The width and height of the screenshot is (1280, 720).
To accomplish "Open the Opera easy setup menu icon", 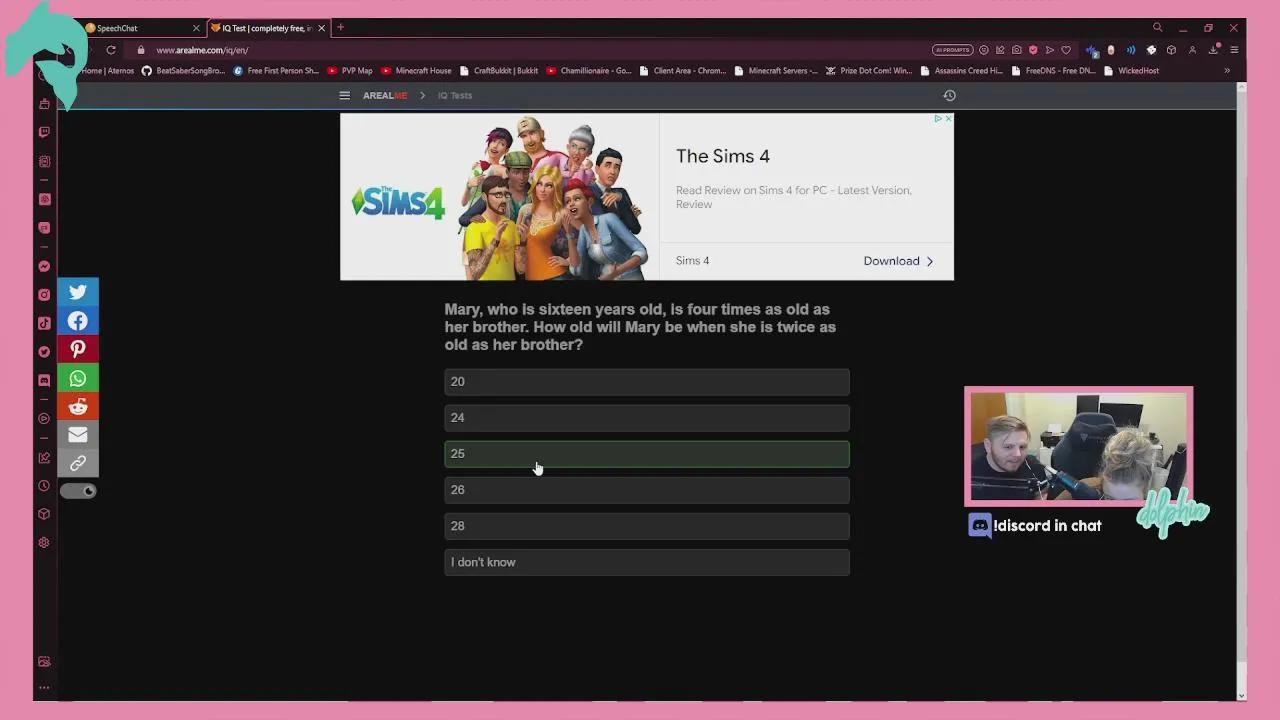I will point(1234,50).
